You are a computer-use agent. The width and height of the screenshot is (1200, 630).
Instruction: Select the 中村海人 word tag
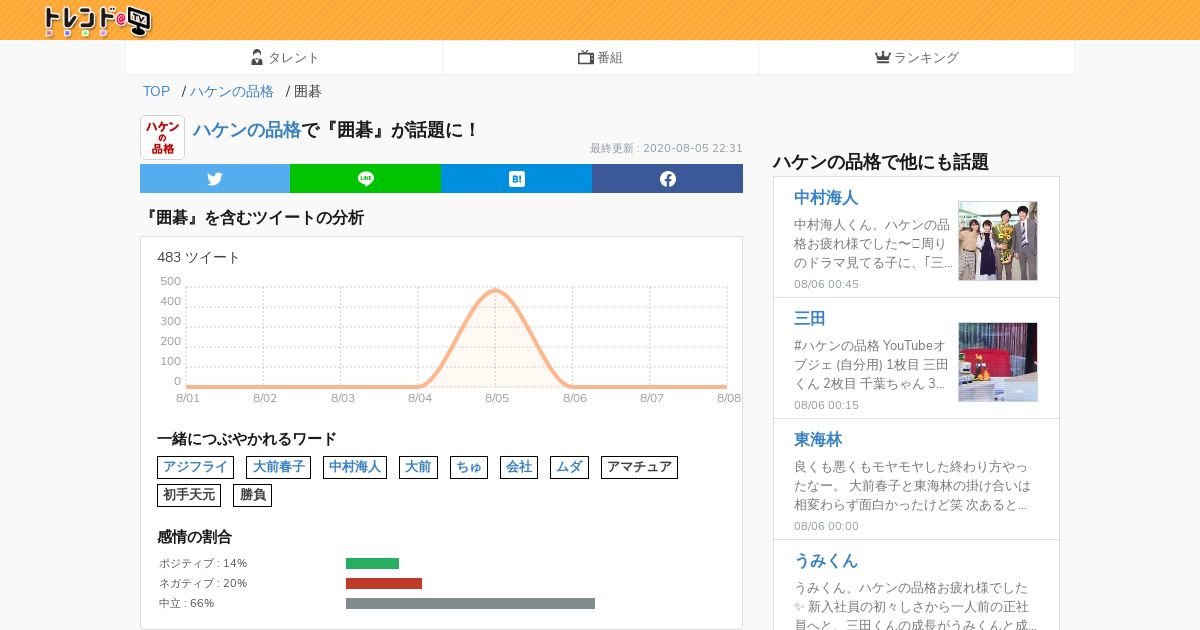(355, 467)
